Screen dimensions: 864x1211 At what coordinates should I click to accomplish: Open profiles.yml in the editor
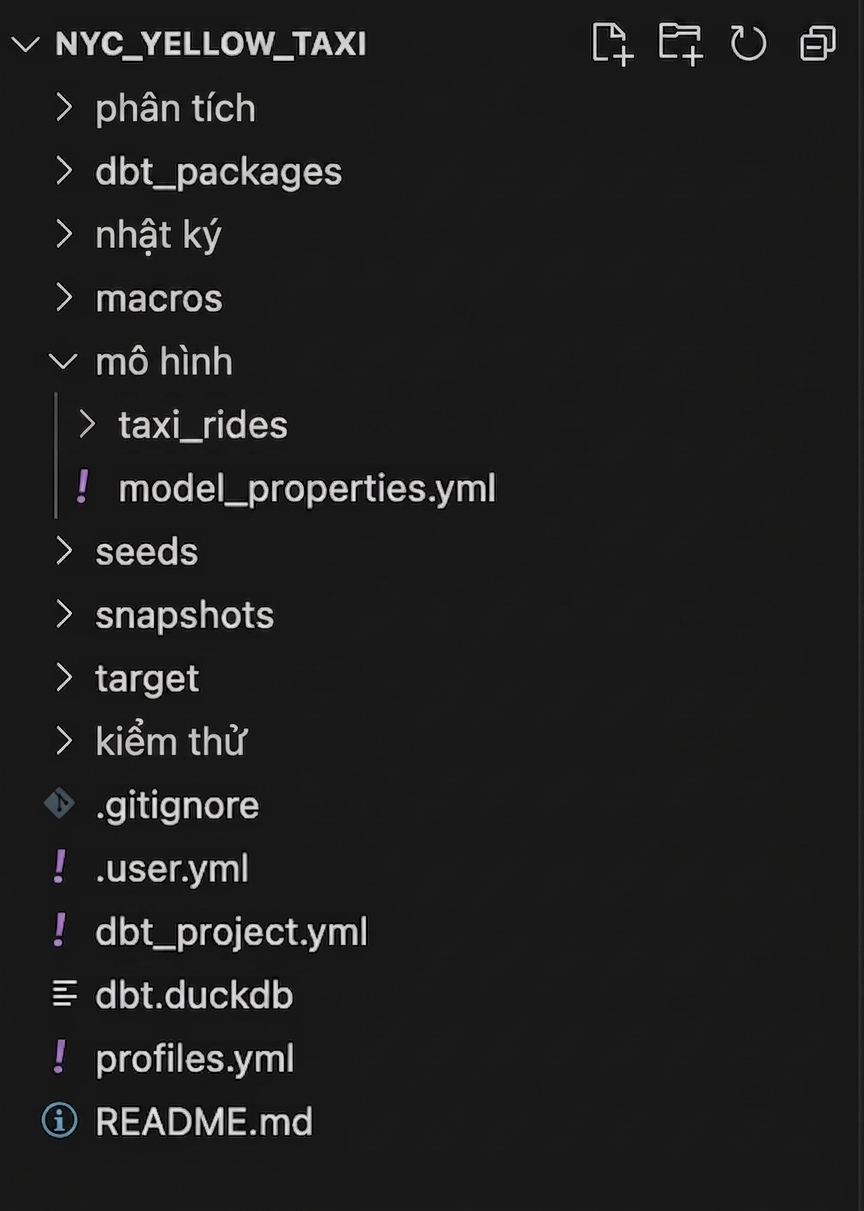[x=195, y=1058]
